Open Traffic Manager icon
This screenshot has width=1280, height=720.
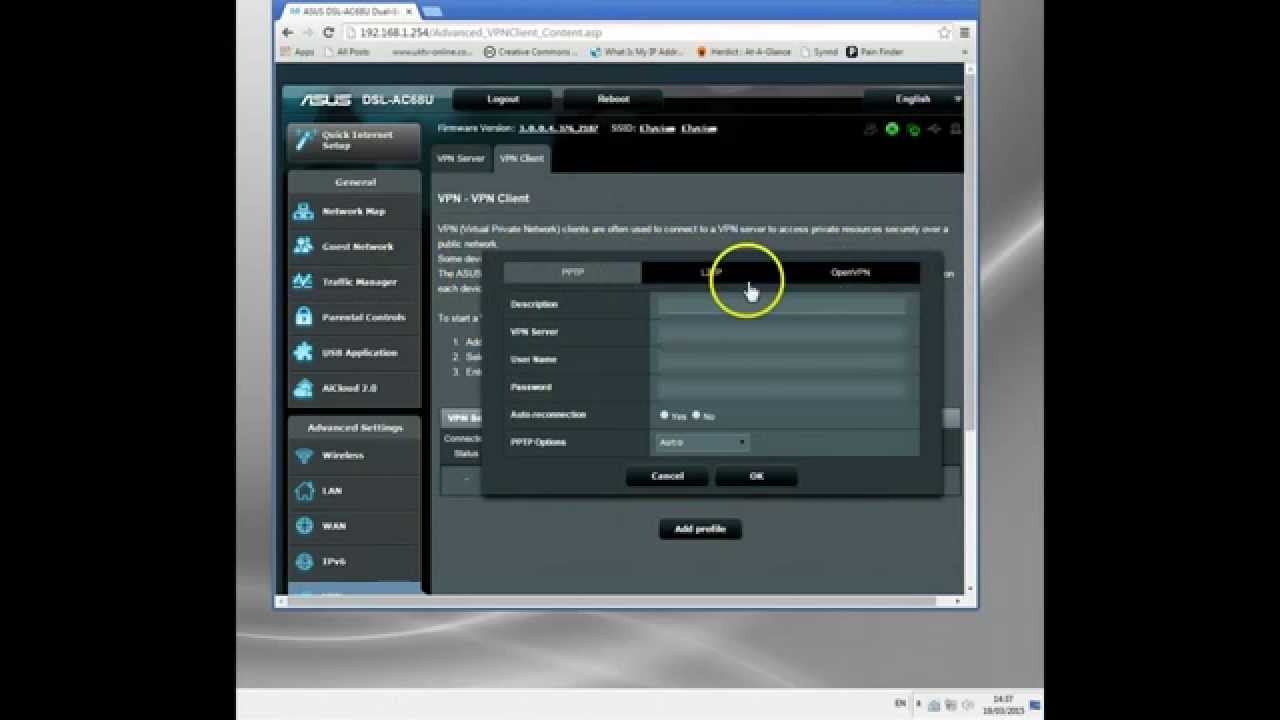click(x=303, y=282)
